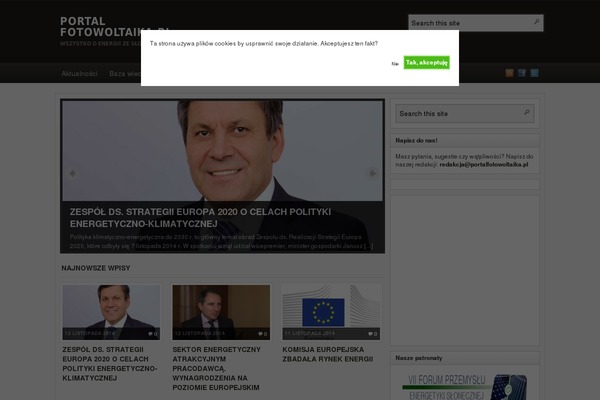The width and height of the screenshot is (600, 400).
Task: Click comment count on Komisja Europejska thumbnail
Action: pyautogui.click(x=373, y=334)
